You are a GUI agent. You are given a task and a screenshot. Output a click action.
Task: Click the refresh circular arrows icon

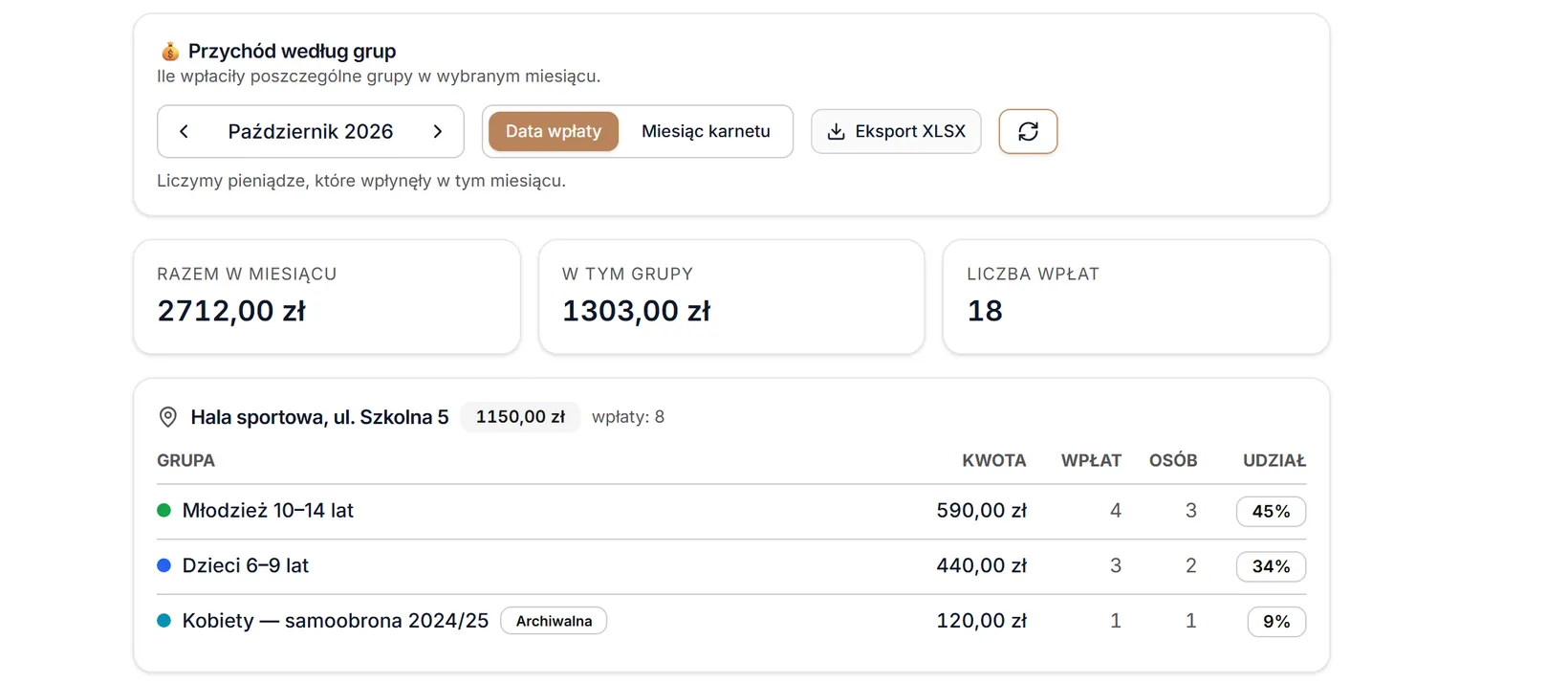pos(1028,132)
